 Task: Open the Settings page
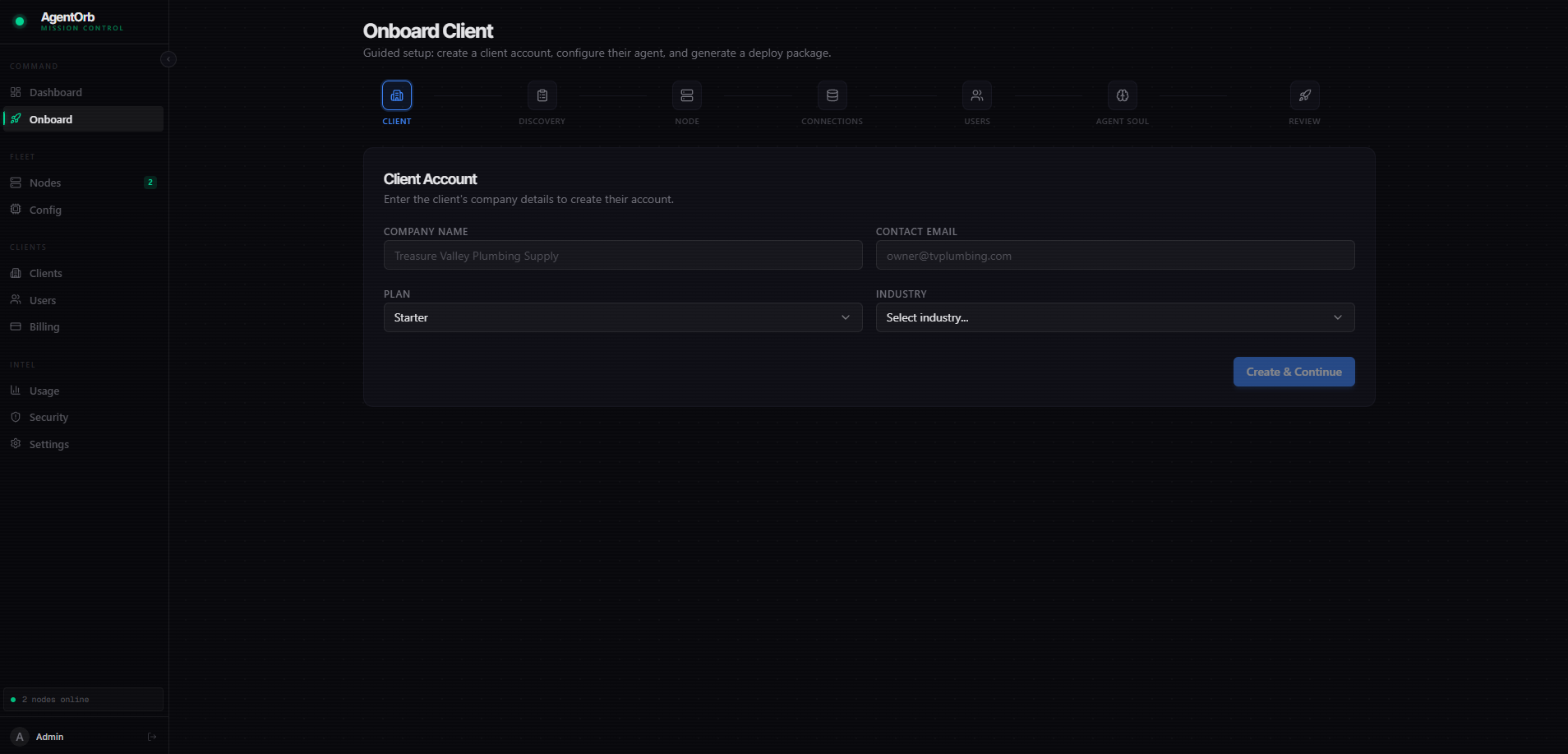pos(83,444)
